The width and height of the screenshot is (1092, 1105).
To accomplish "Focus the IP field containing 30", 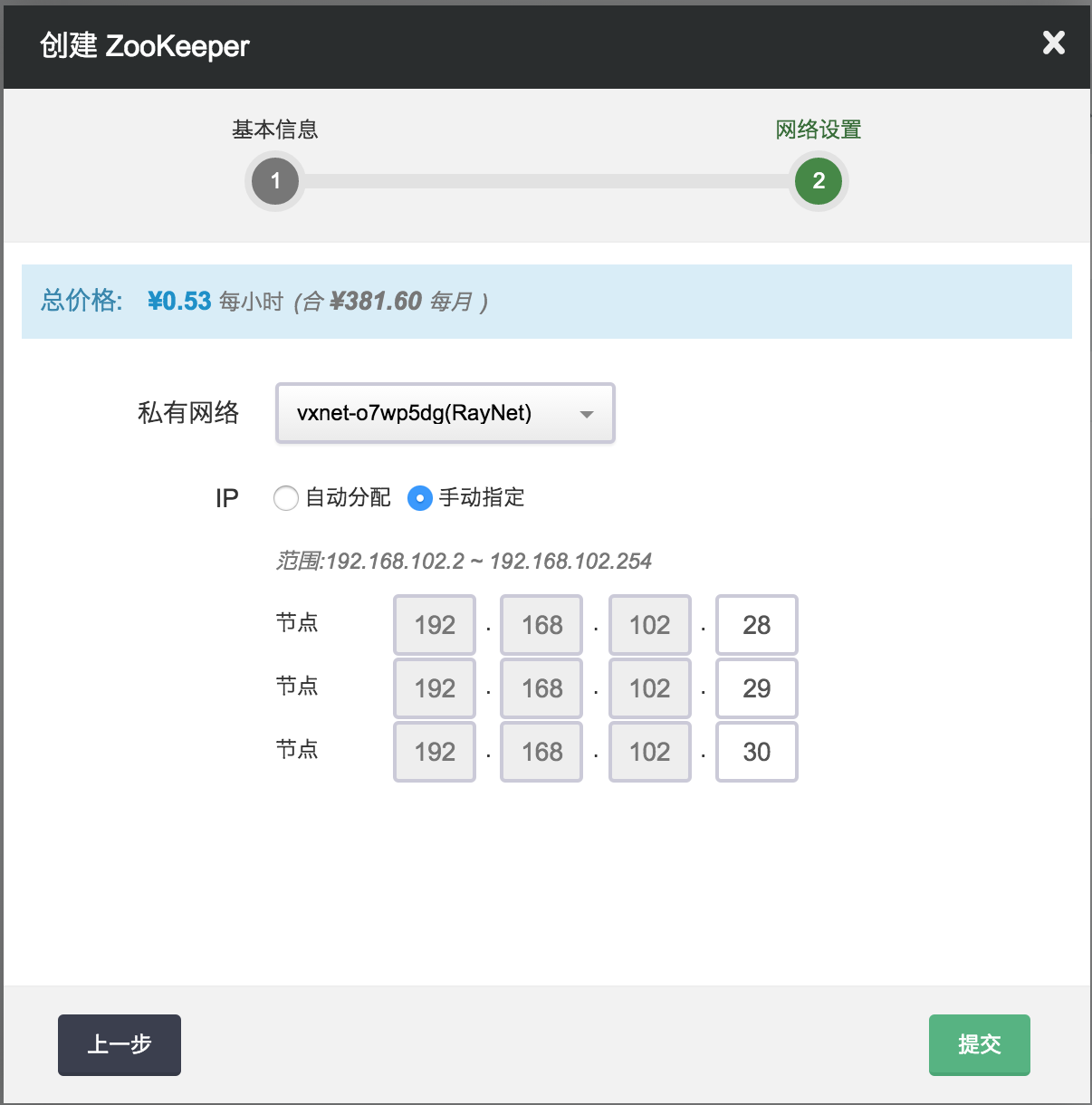I will tap(756, 752).
